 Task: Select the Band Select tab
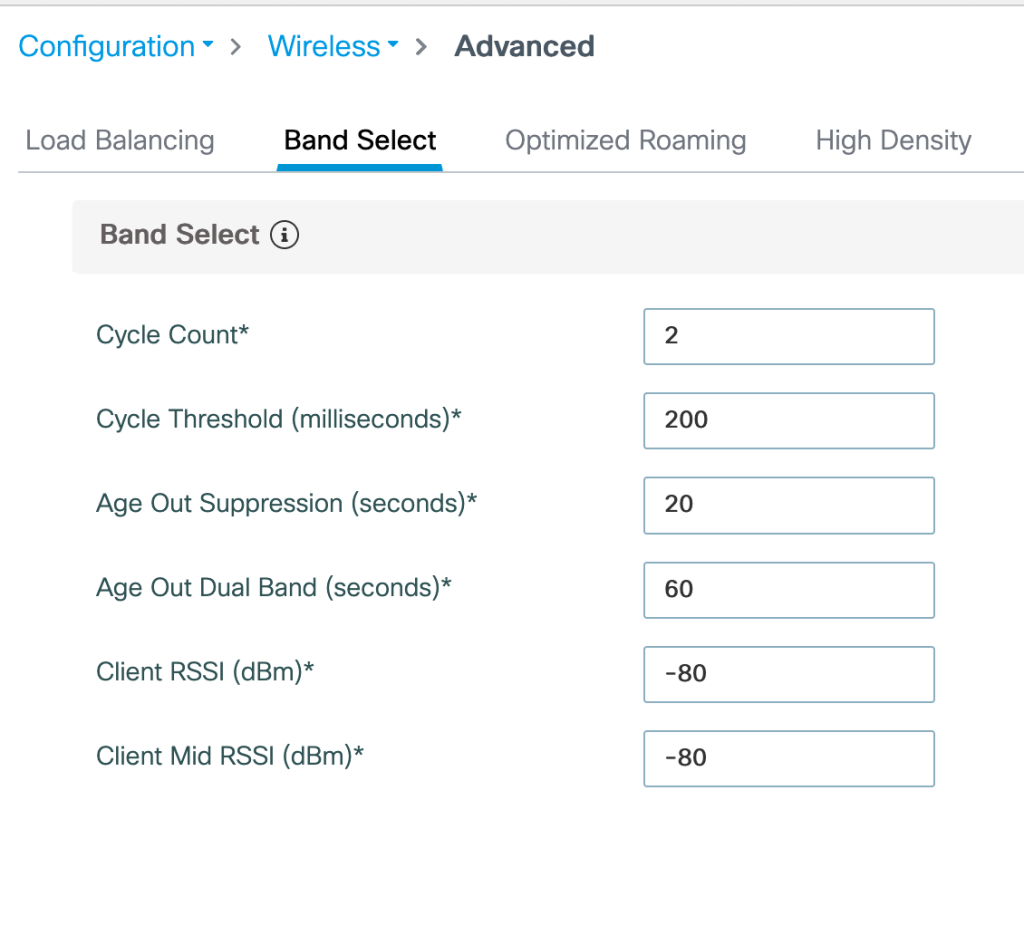tap(360, 141)
